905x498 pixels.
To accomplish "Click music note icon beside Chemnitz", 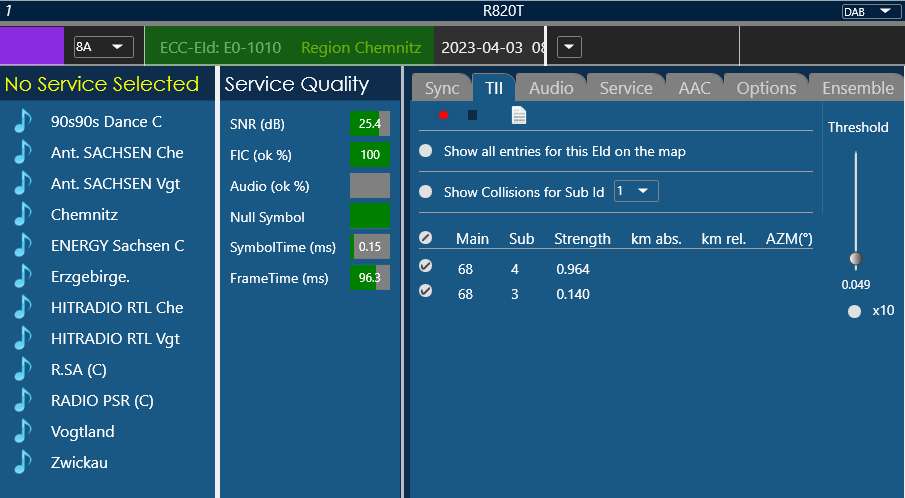I will pyautogui.click(x=22, y=215).
